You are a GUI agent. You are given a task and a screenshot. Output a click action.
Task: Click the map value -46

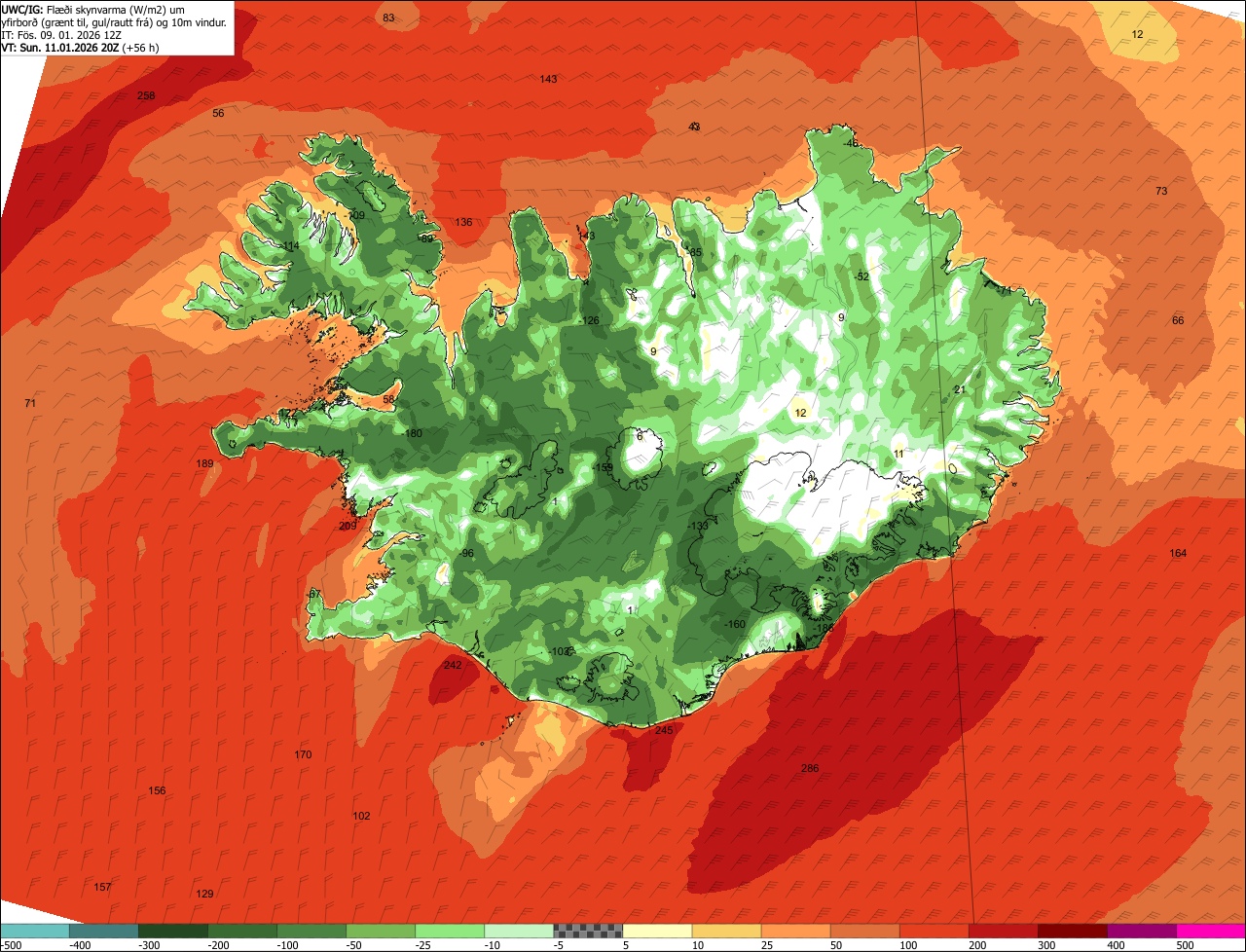[x=852, y=143]
